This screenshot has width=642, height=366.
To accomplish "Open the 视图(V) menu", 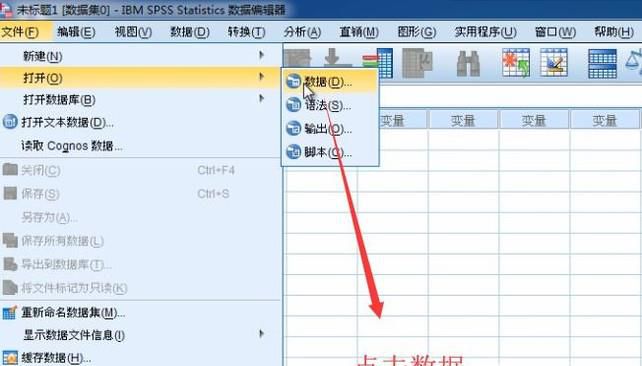I will pos(133,32).
